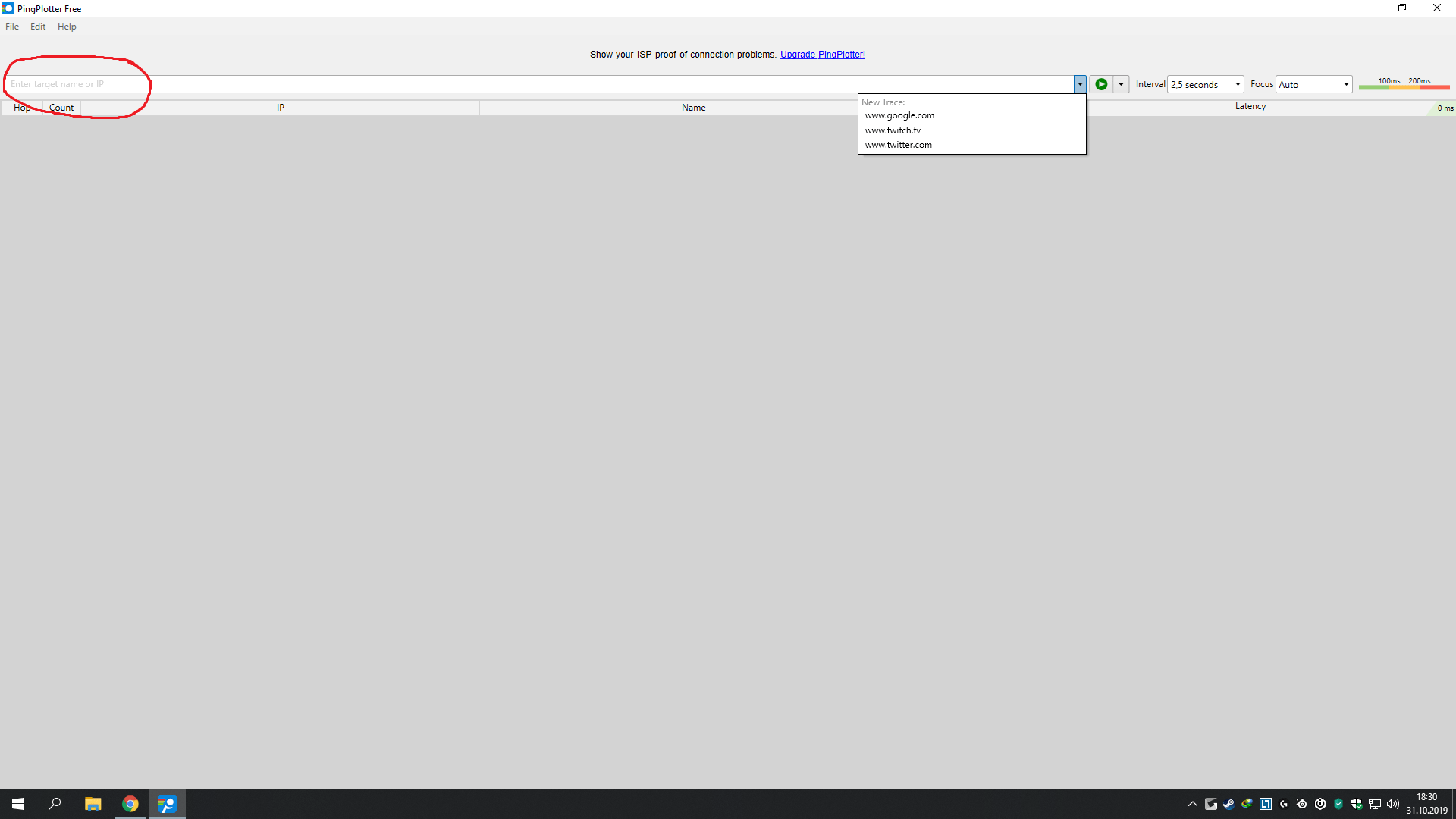The height and width of the screenshot is (819, 1456).
Task: Open the arrow menu beside the play button
Action: [1121, 84]
